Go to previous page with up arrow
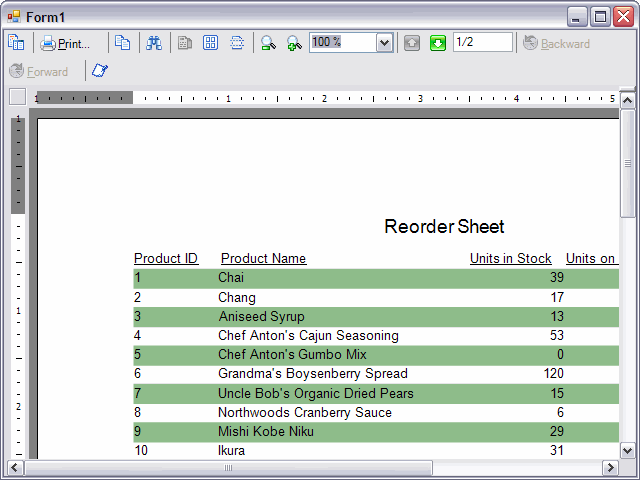Viewport: 640px width, 480px height. [x=412, y=43]
